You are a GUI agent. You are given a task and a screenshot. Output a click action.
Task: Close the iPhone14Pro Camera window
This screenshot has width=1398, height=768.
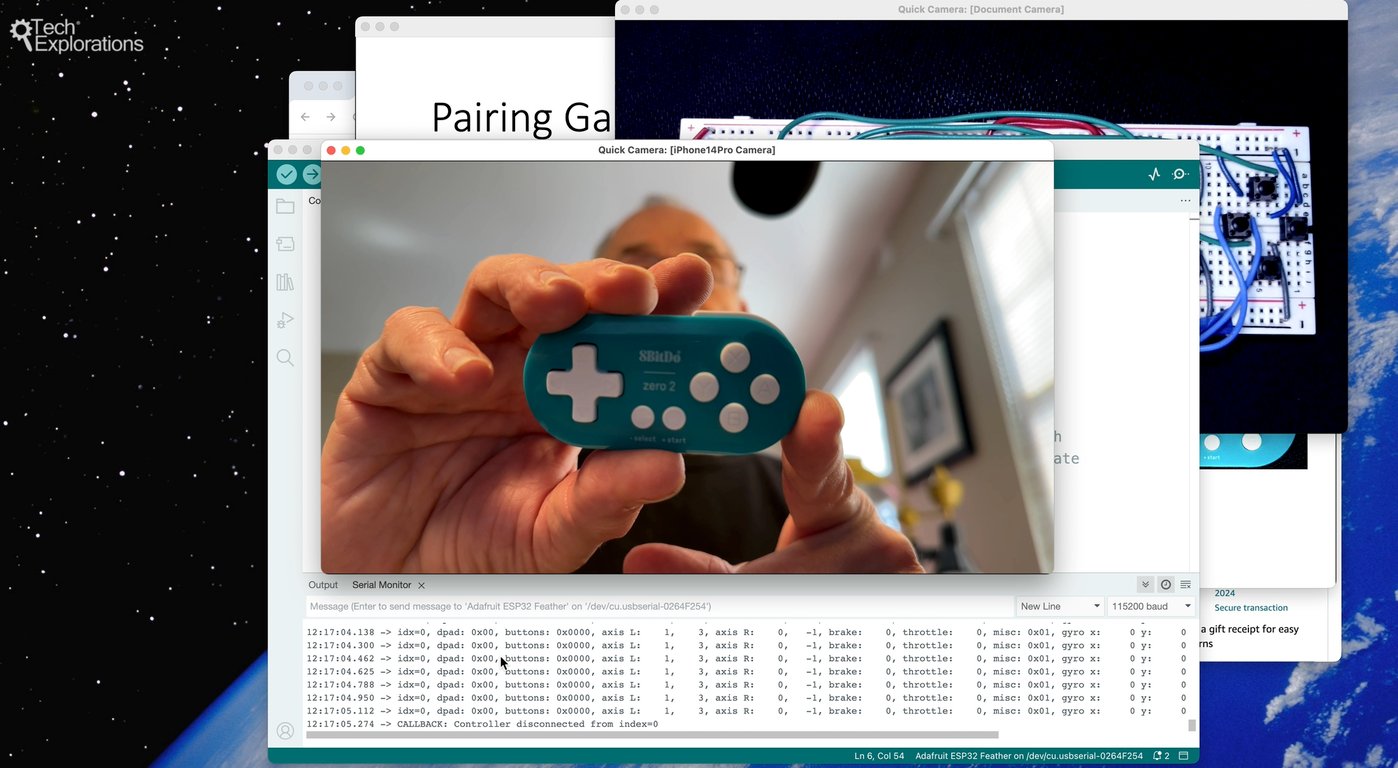[331, 150]
